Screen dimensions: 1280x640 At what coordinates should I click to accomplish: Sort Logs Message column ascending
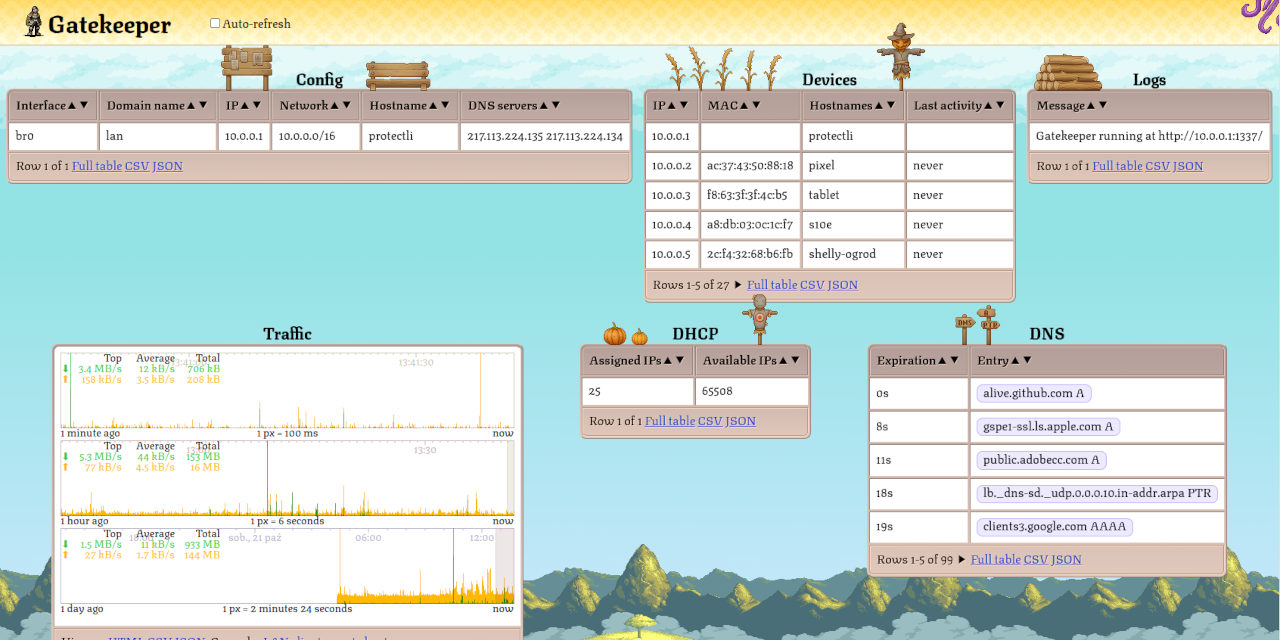pos(1091,105)
